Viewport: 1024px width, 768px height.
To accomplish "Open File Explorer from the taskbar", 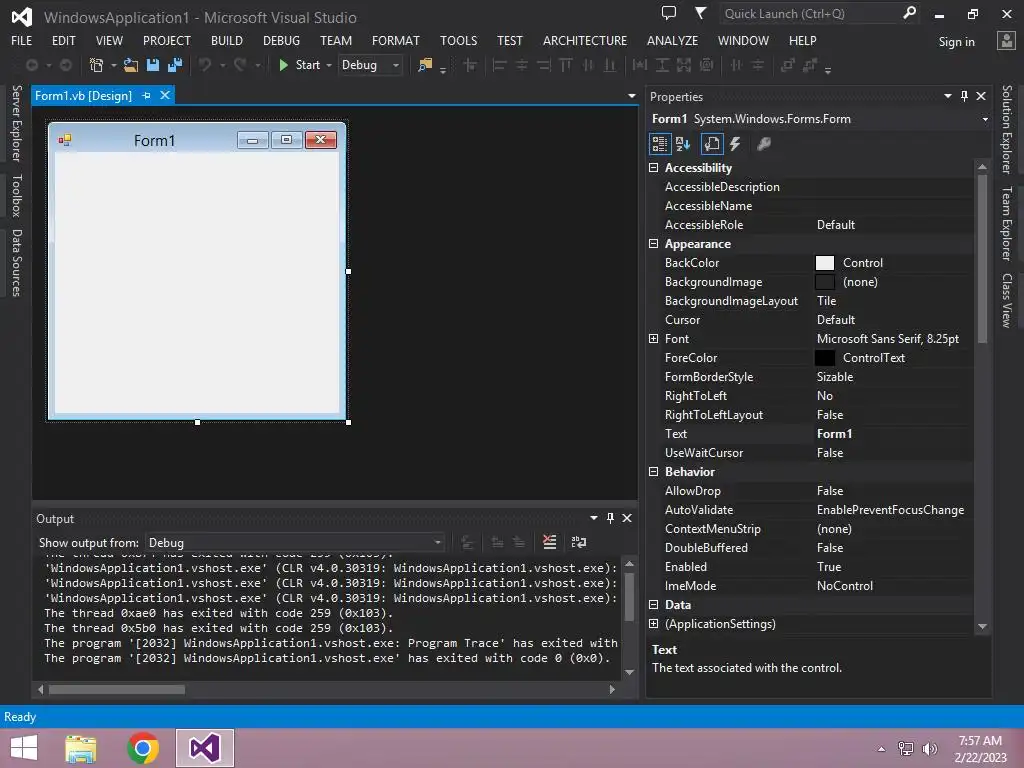I will pos(81,748).
